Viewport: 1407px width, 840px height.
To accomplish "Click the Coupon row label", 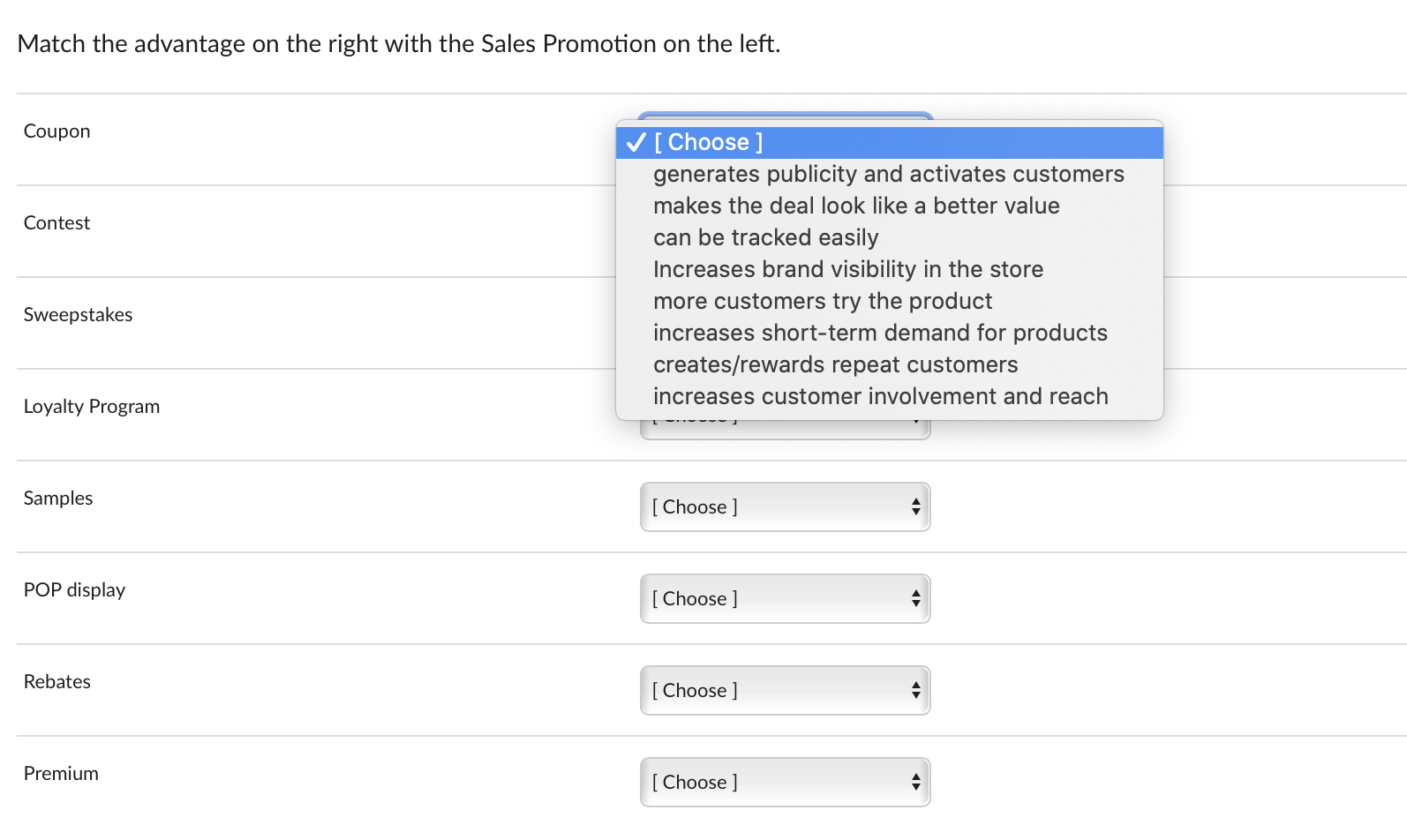I will (x=57, y=131).
